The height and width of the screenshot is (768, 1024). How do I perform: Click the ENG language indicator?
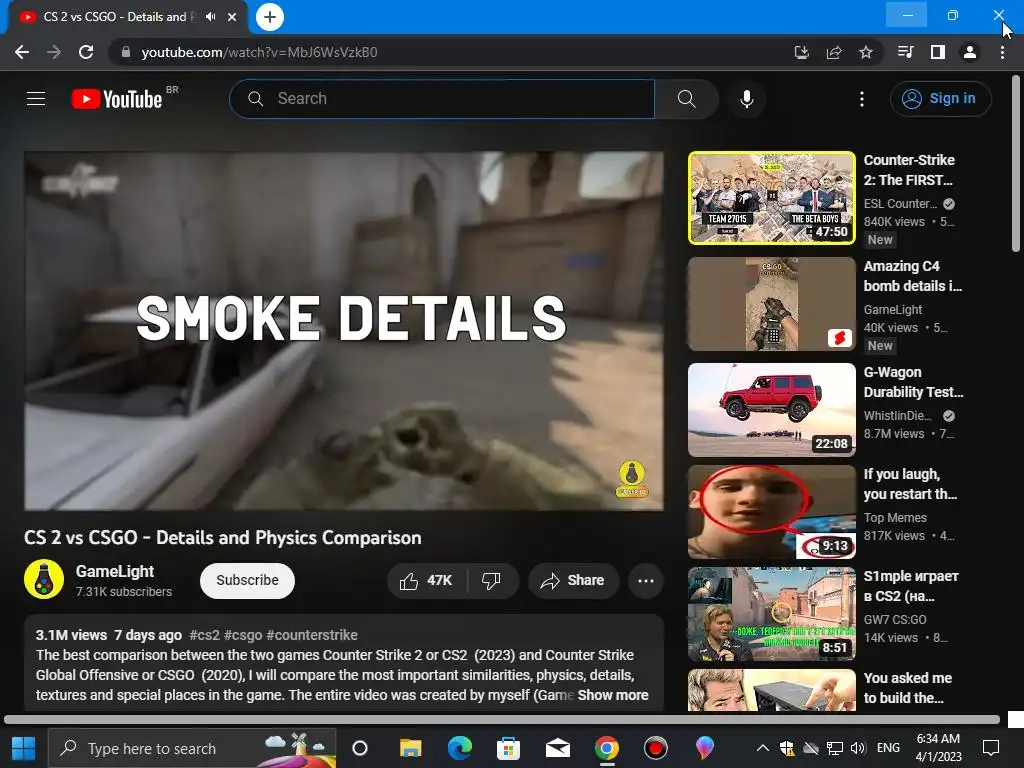(x=888, y=748)
